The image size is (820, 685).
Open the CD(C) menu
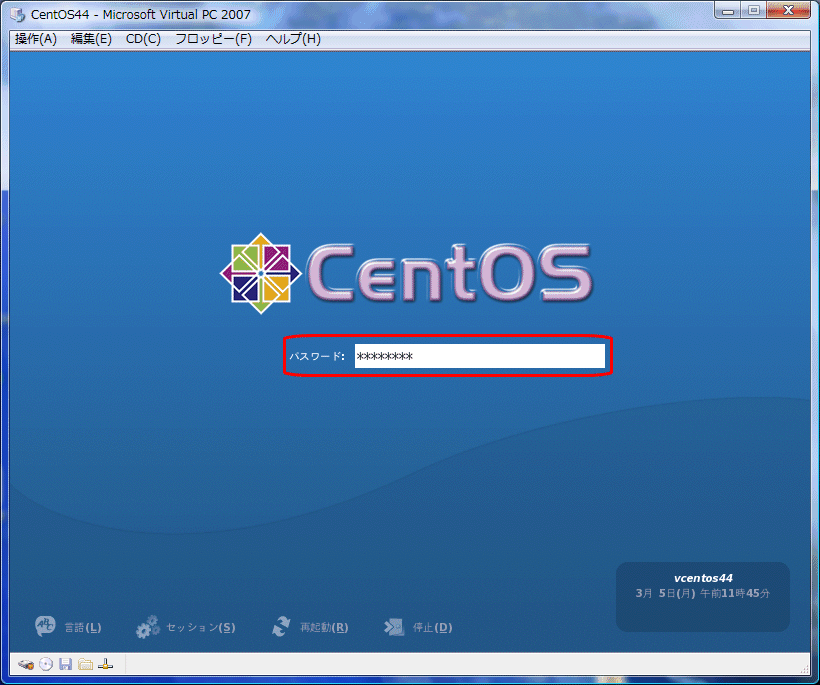[143, 39]
